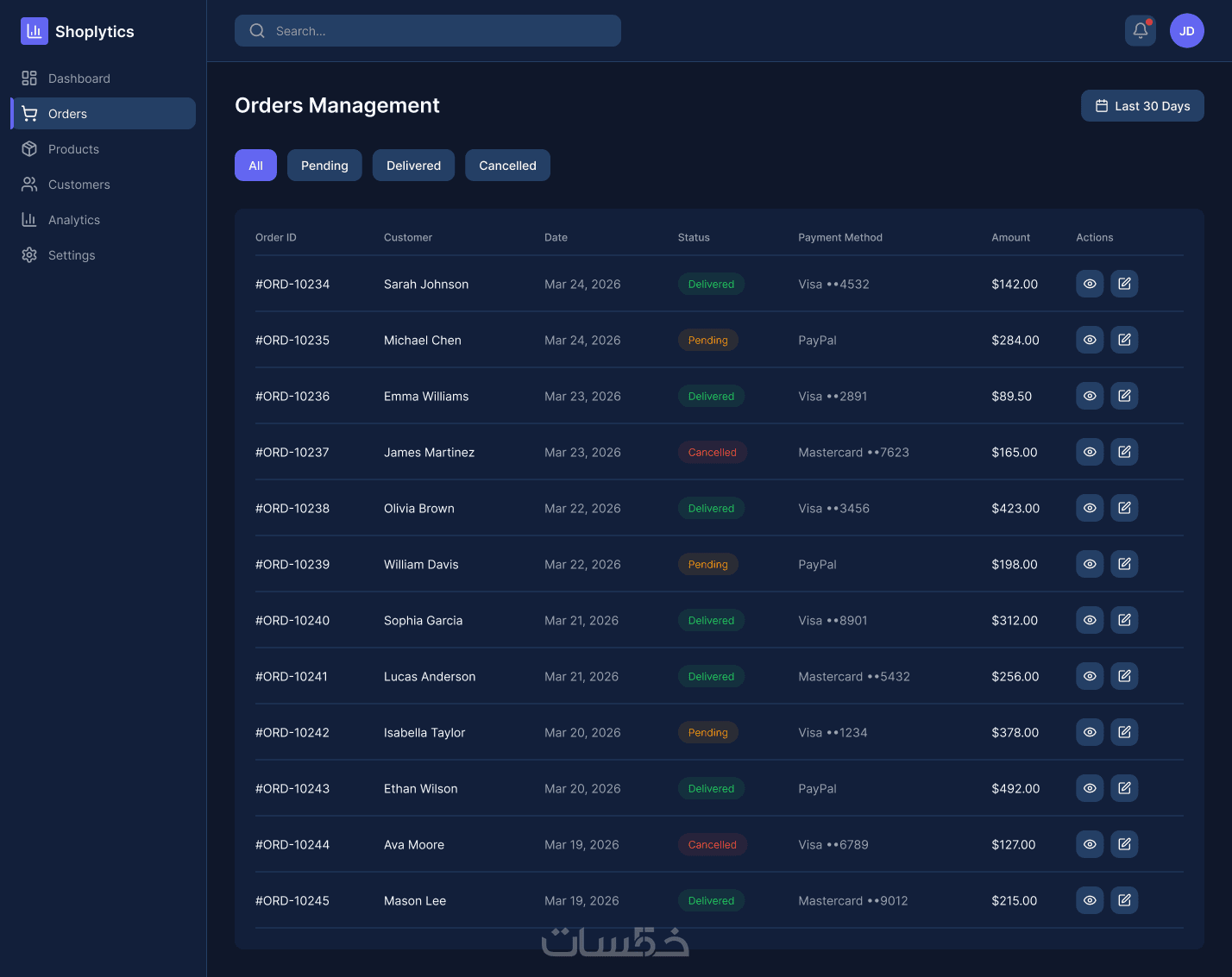View Emma Williams' order eye icon

click(1090, 396)
